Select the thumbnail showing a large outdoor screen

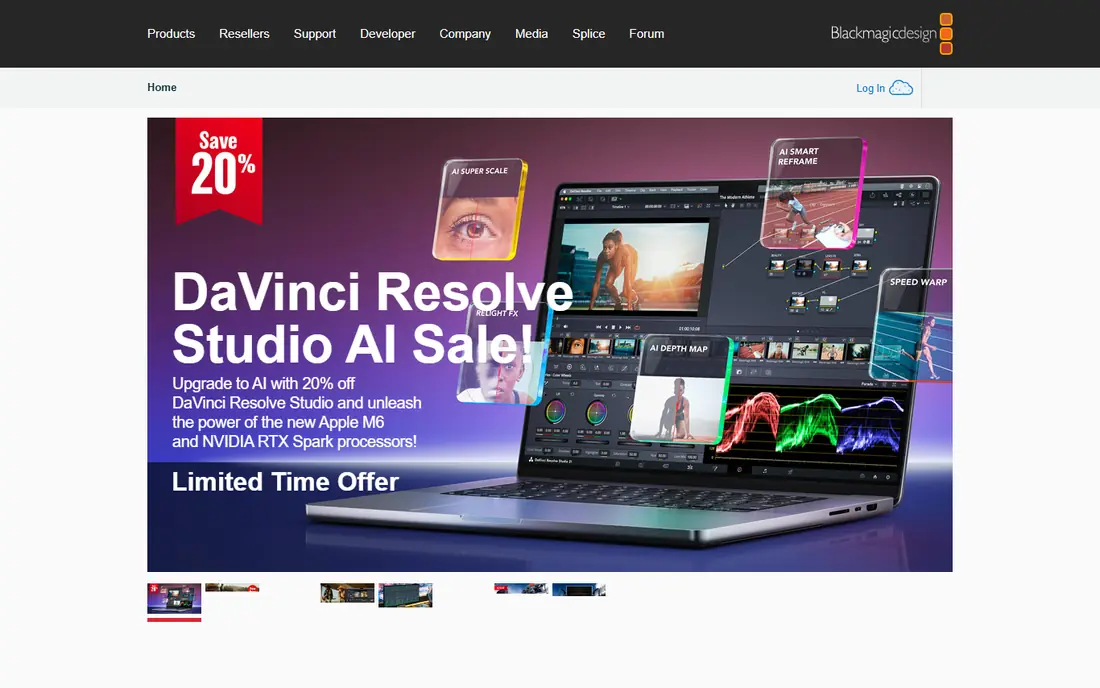pos(405,595)
